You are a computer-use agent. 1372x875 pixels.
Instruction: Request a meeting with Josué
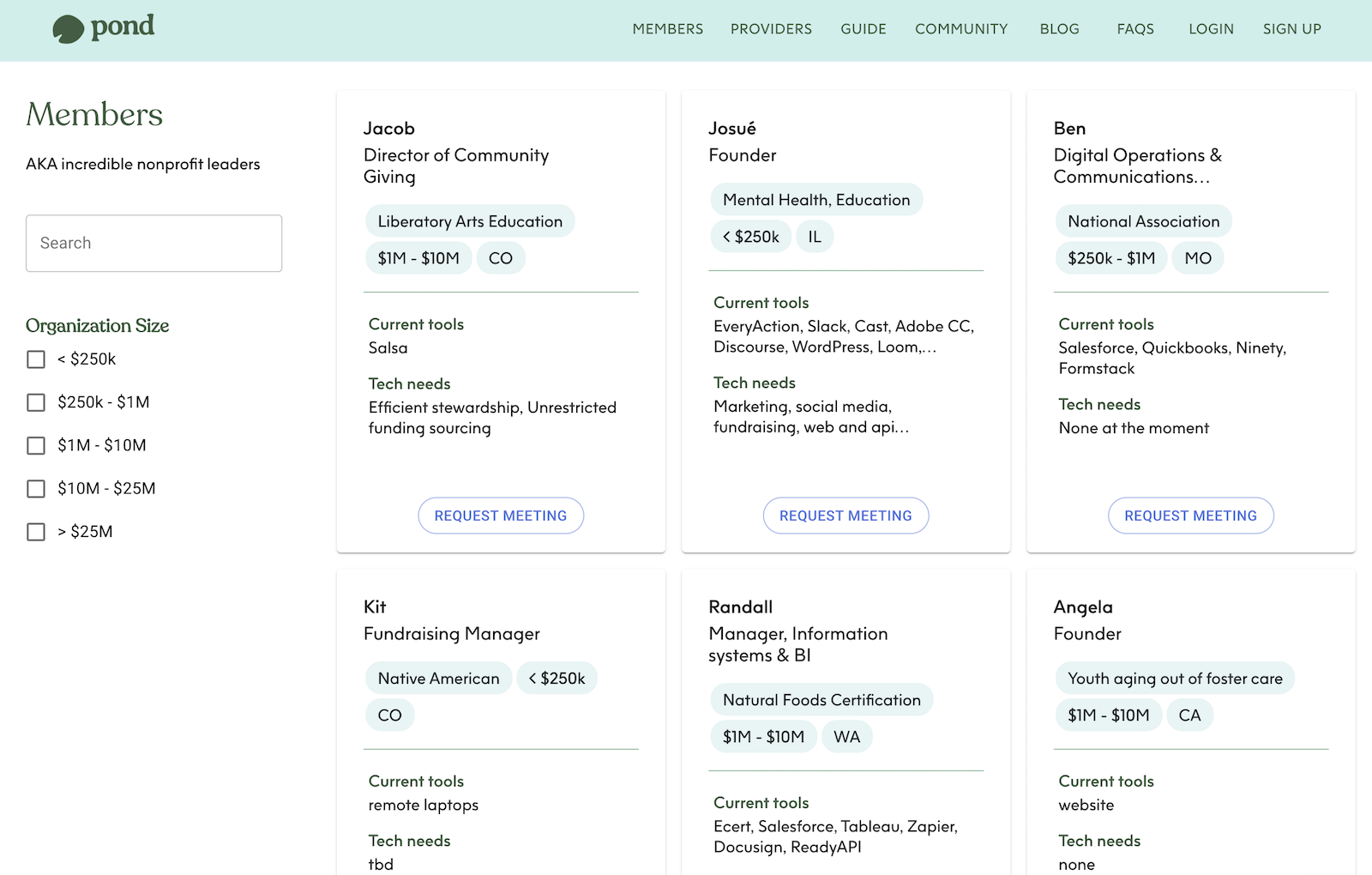[x=845, y=516]
